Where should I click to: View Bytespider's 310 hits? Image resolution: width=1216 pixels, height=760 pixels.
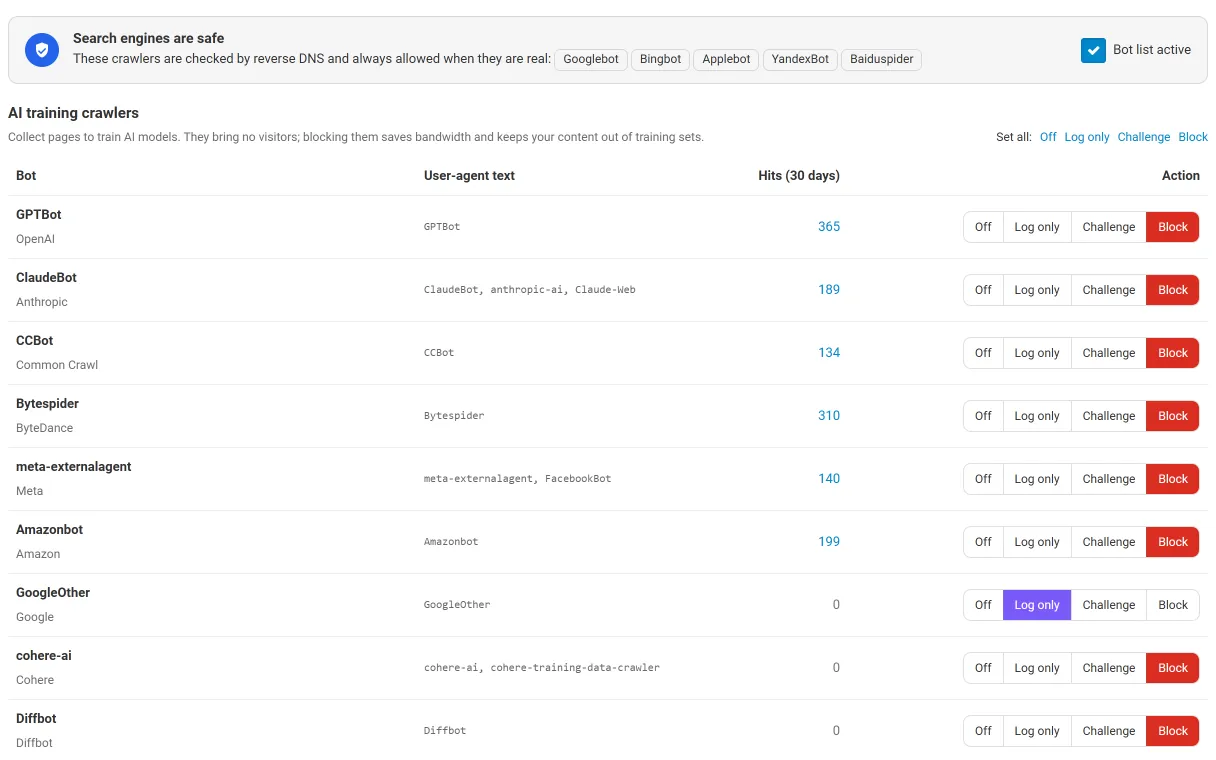click(x=829, y=416)
